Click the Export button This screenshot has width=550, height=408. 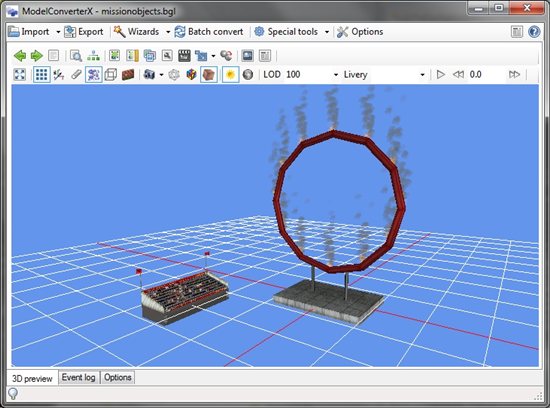pyautogui.click(x=84, y=32)
